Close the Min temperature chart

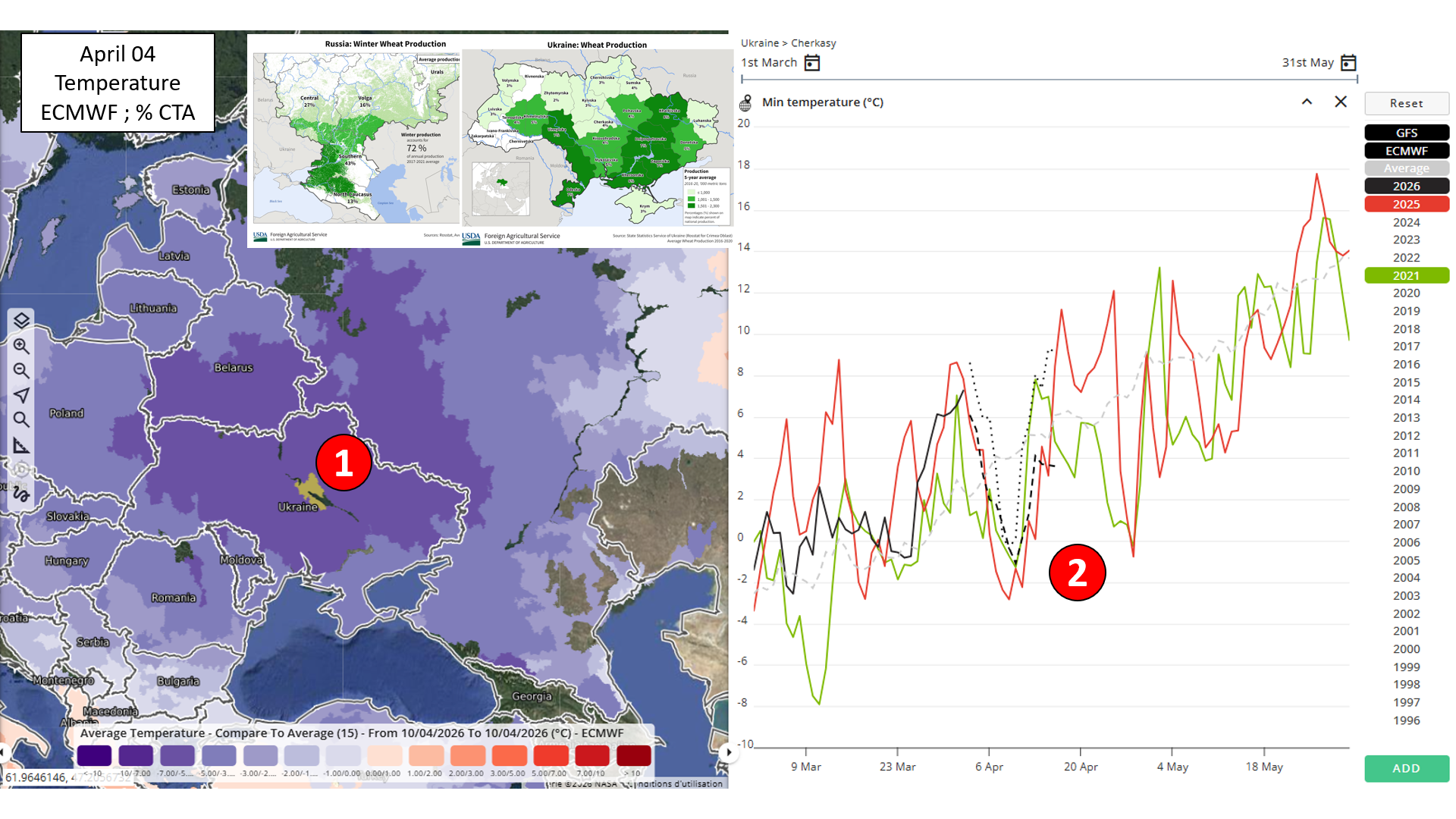pos(1341,102)
